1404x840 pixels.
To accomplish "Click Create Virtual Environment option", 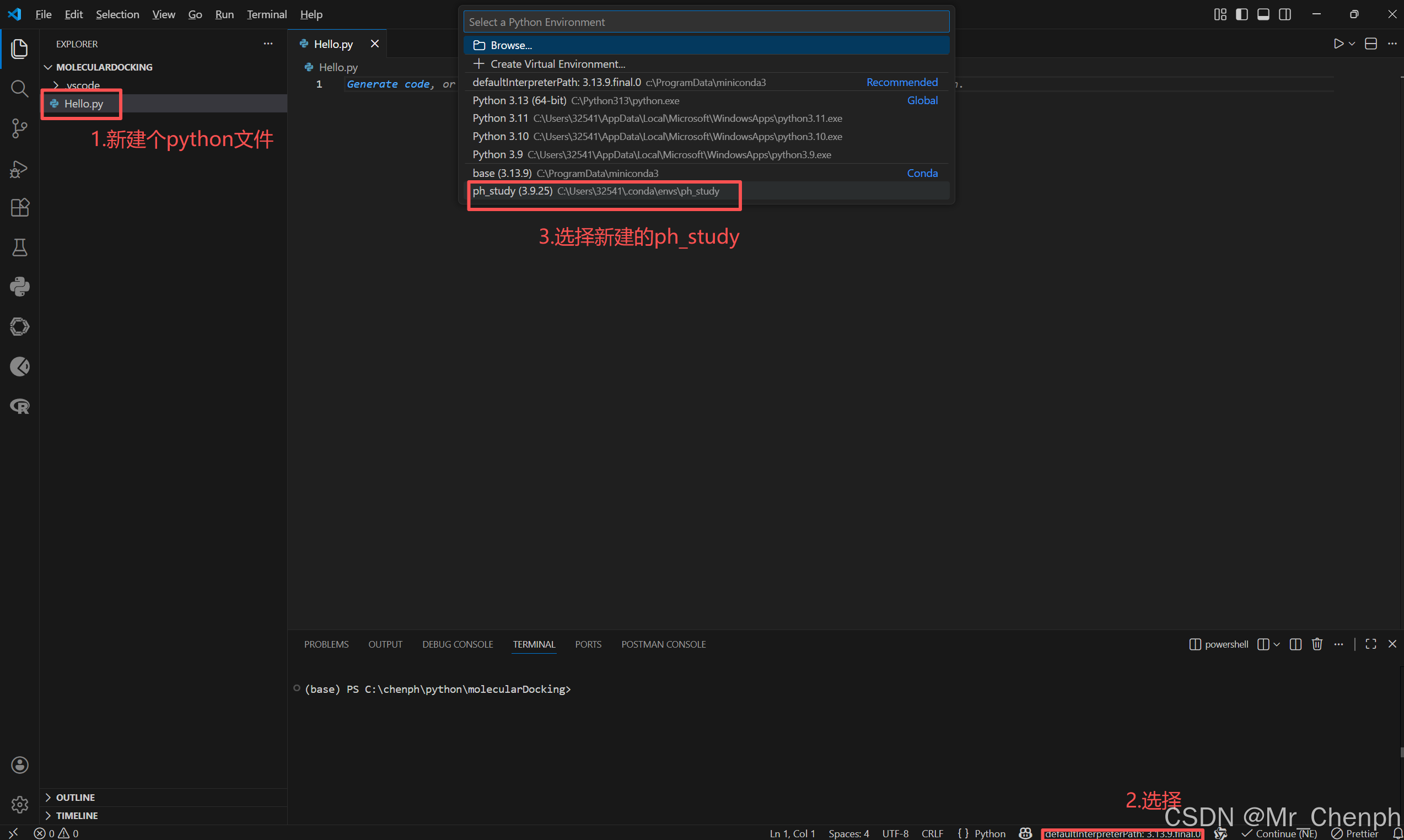I will (x=557, y=64).
